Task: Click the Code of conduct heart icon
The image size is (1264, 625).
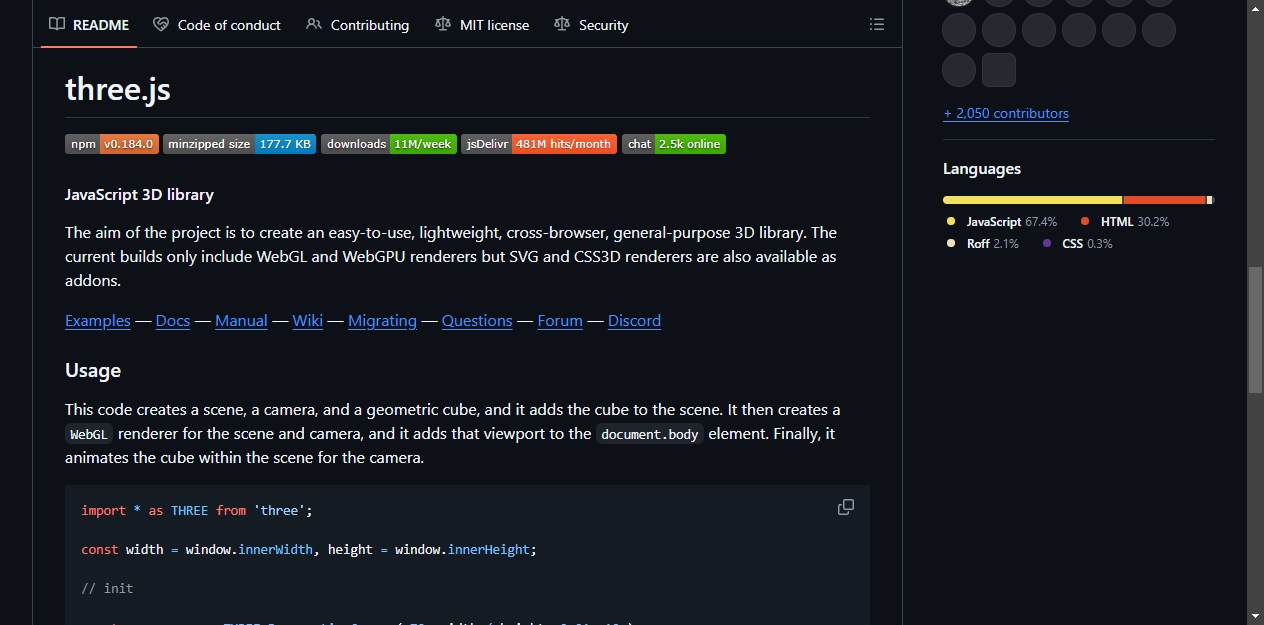Action: point(161,25)
